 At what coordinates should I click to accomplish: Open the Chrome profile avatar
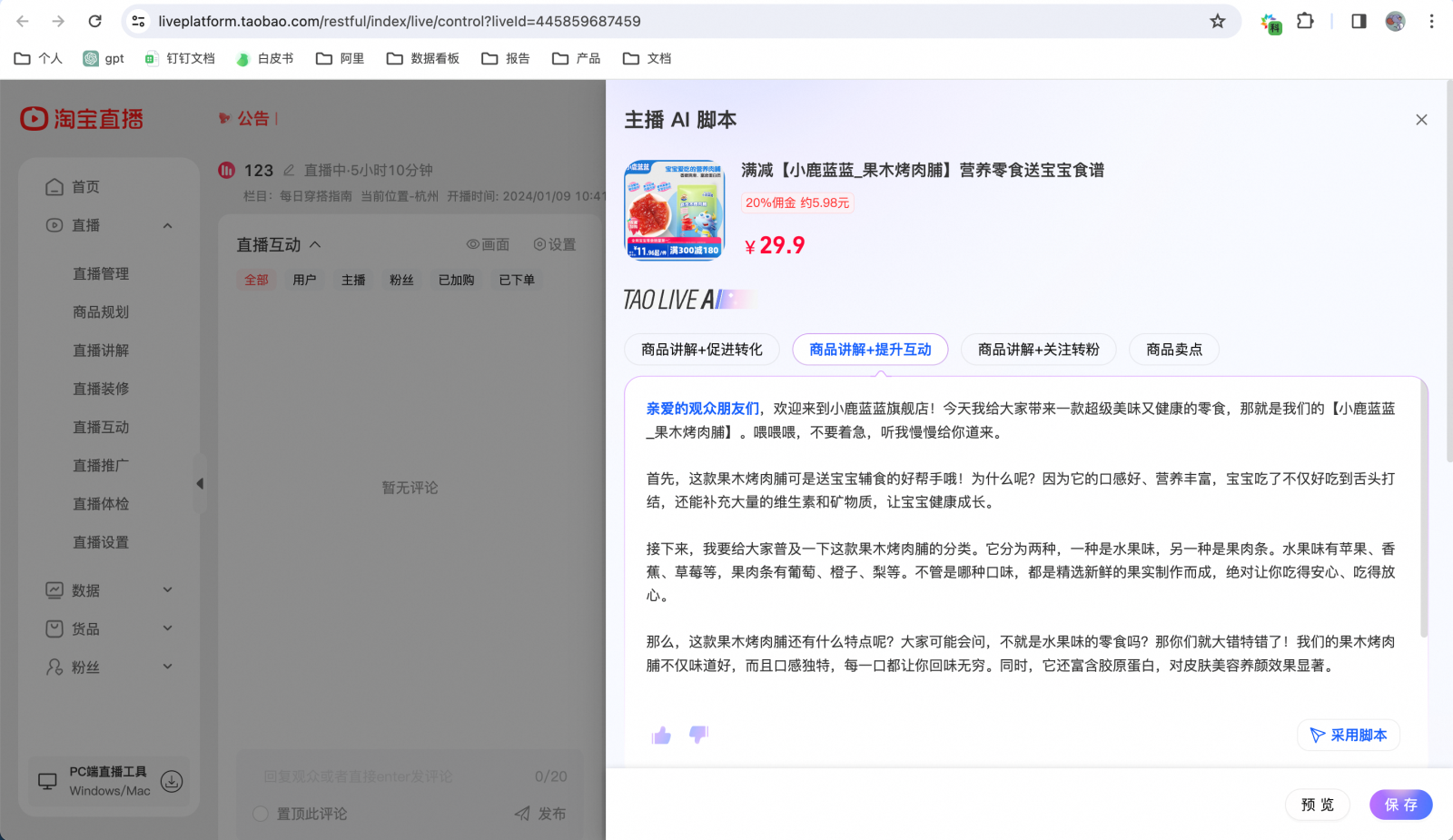coord(1395,21)
